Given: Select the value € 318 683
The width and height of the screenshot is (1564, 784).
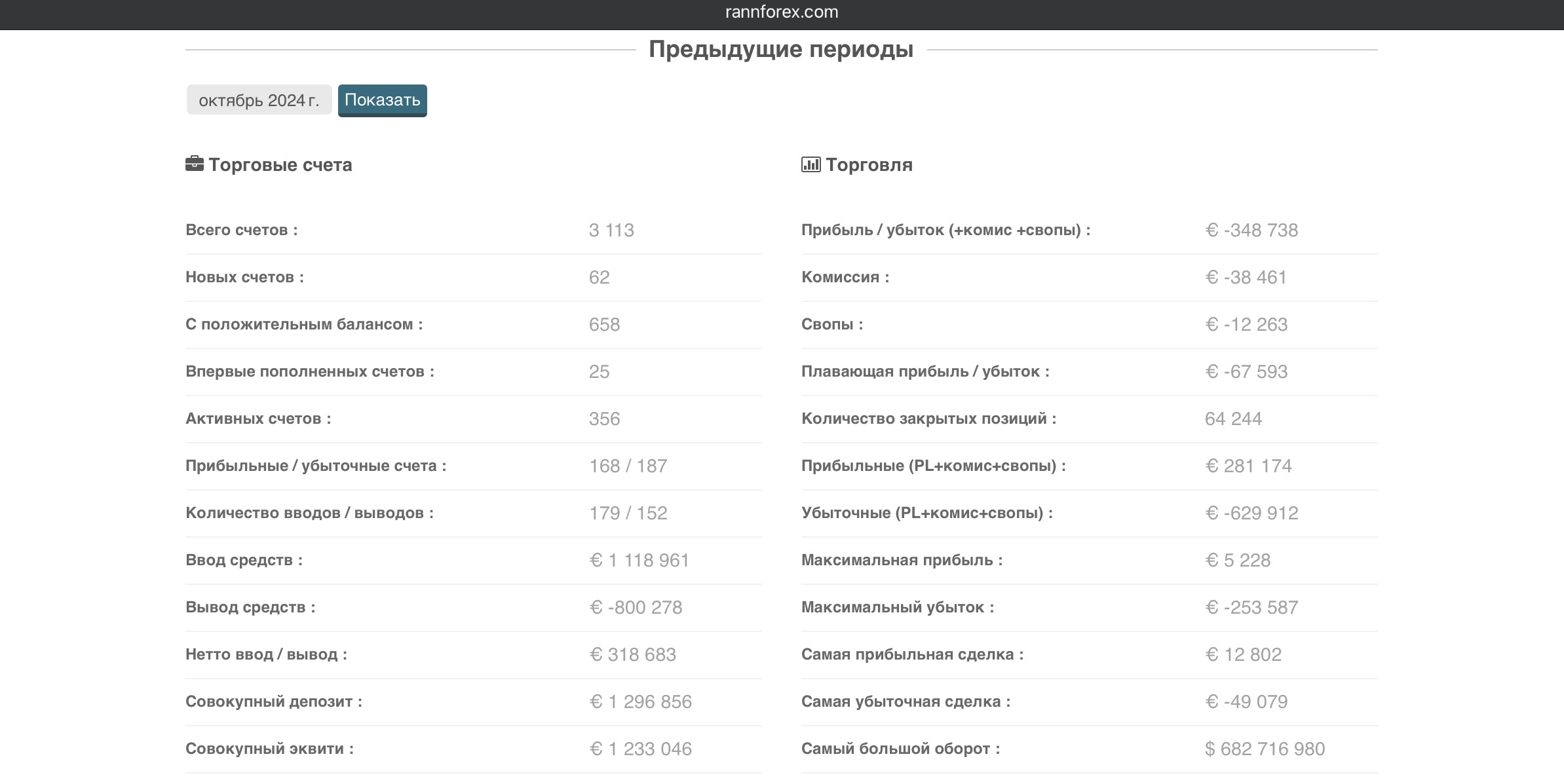Looking at the screenshot, I should click(x=632, y=654).
